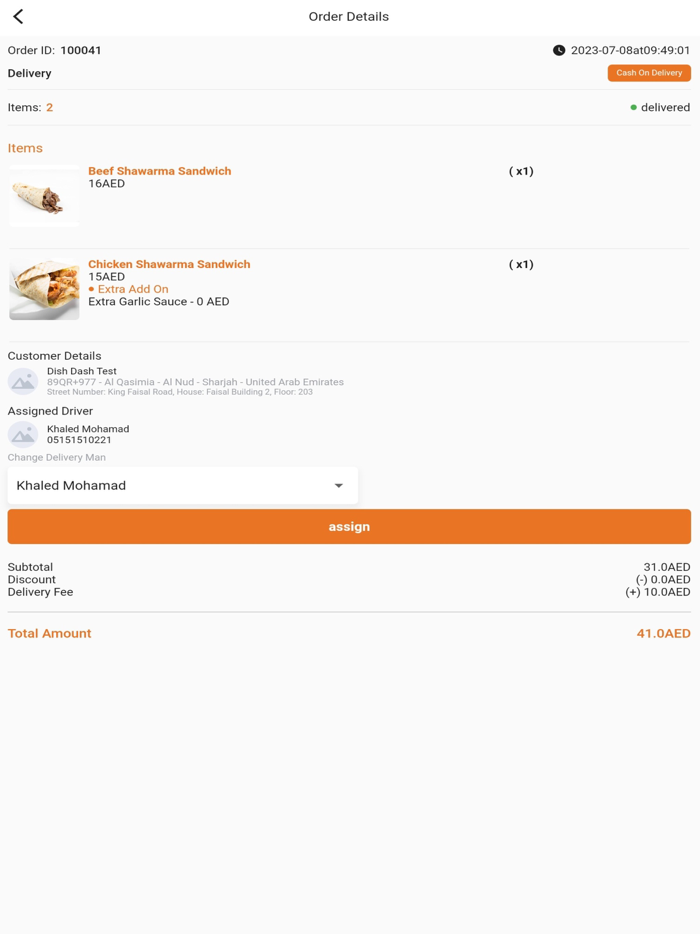Screen dimensions: 700x934
Task: Open Chicken Shawarma Sandwich details
Action: pos(169,264)
